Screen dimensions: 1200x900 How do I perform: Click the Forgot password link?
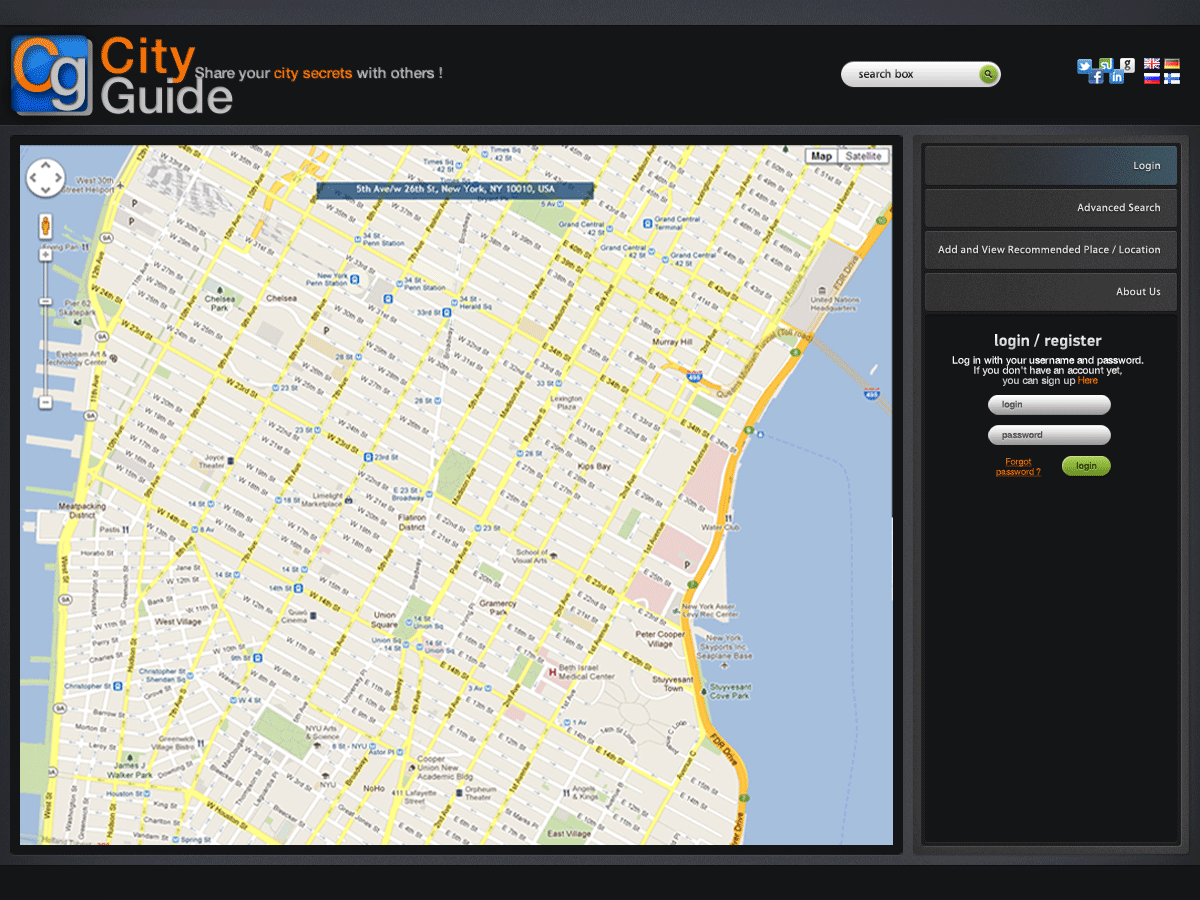[1018, 467]
